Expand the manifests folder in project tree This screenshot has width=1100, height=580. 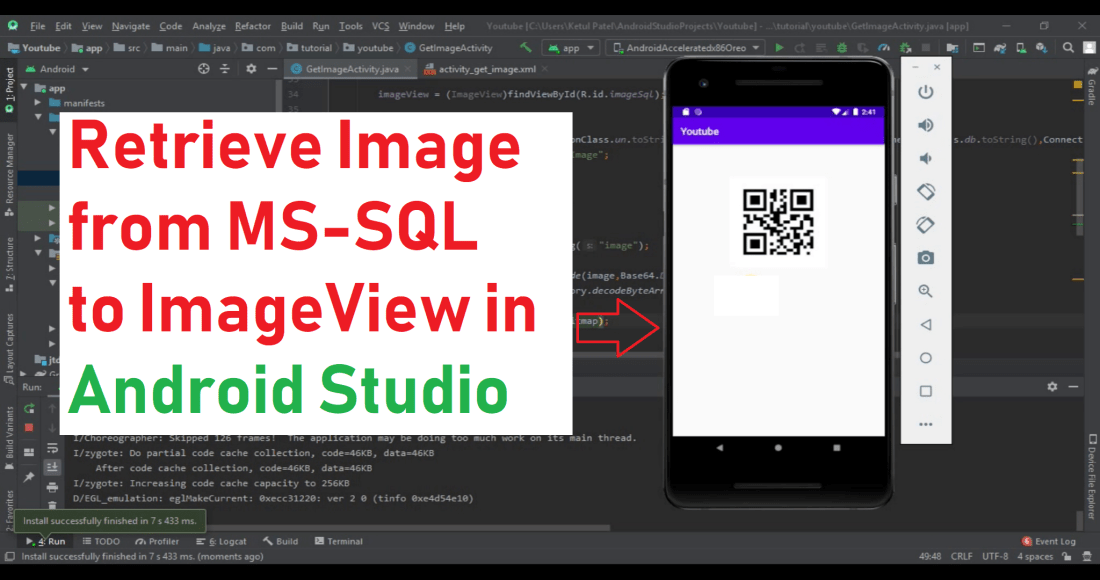click(x=39, y=103)
